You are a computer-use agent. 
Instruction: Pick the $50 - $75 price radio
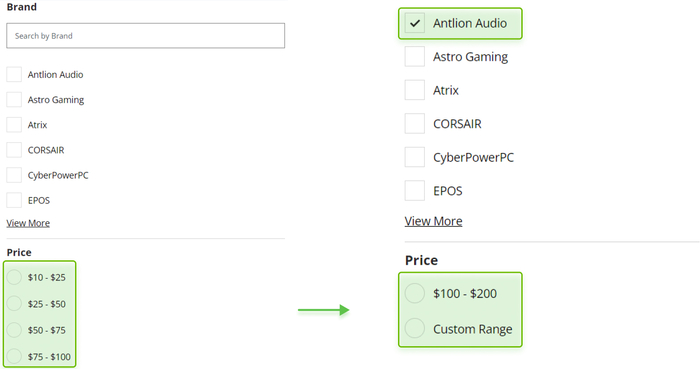[x=14, y=330]
